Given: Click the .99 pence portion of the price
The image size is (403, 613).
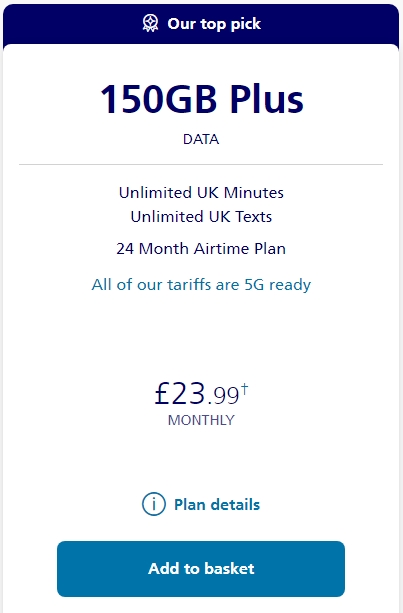Looking at the screenshot, I should (223, 395).
